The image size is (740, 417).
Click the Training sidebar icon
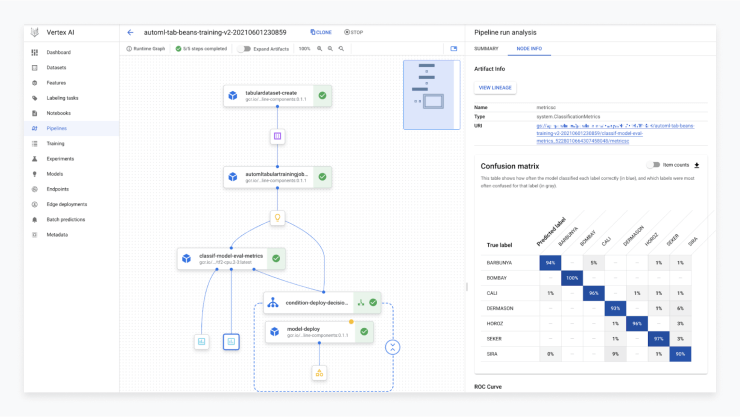34,143
